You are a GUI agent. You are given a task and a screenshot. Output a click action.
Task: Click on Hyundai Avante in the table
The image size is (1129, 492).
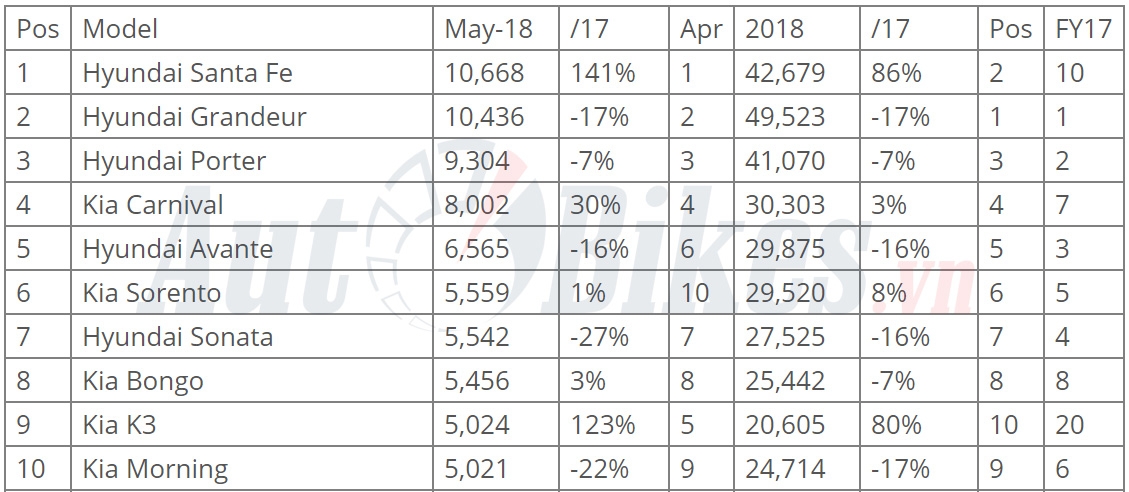coord(178,249)
